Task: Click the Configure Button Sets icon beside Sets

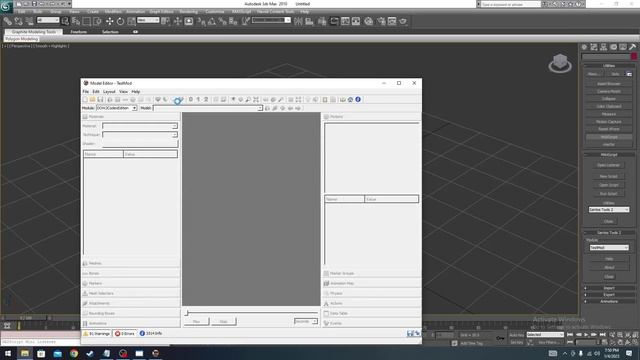Action: [629, 74]
